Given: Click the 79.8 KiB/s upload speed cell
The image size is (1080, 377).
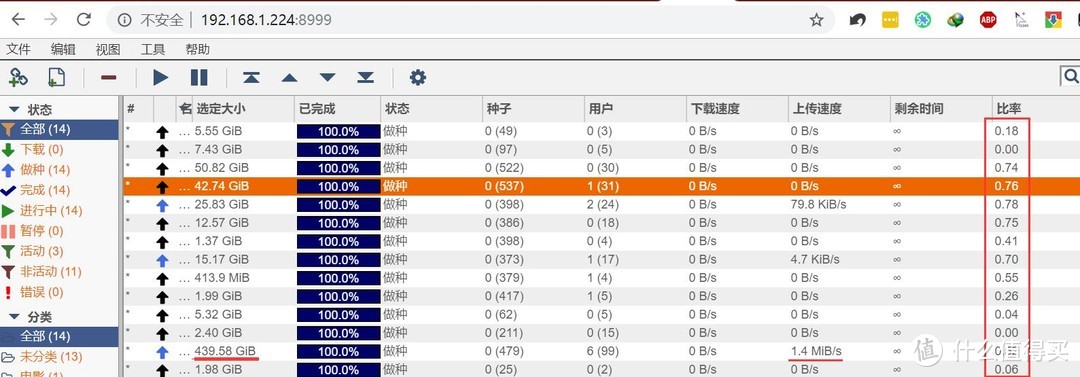Looking at the screenshot, I should pyautogui.click(x=819, y=205).
